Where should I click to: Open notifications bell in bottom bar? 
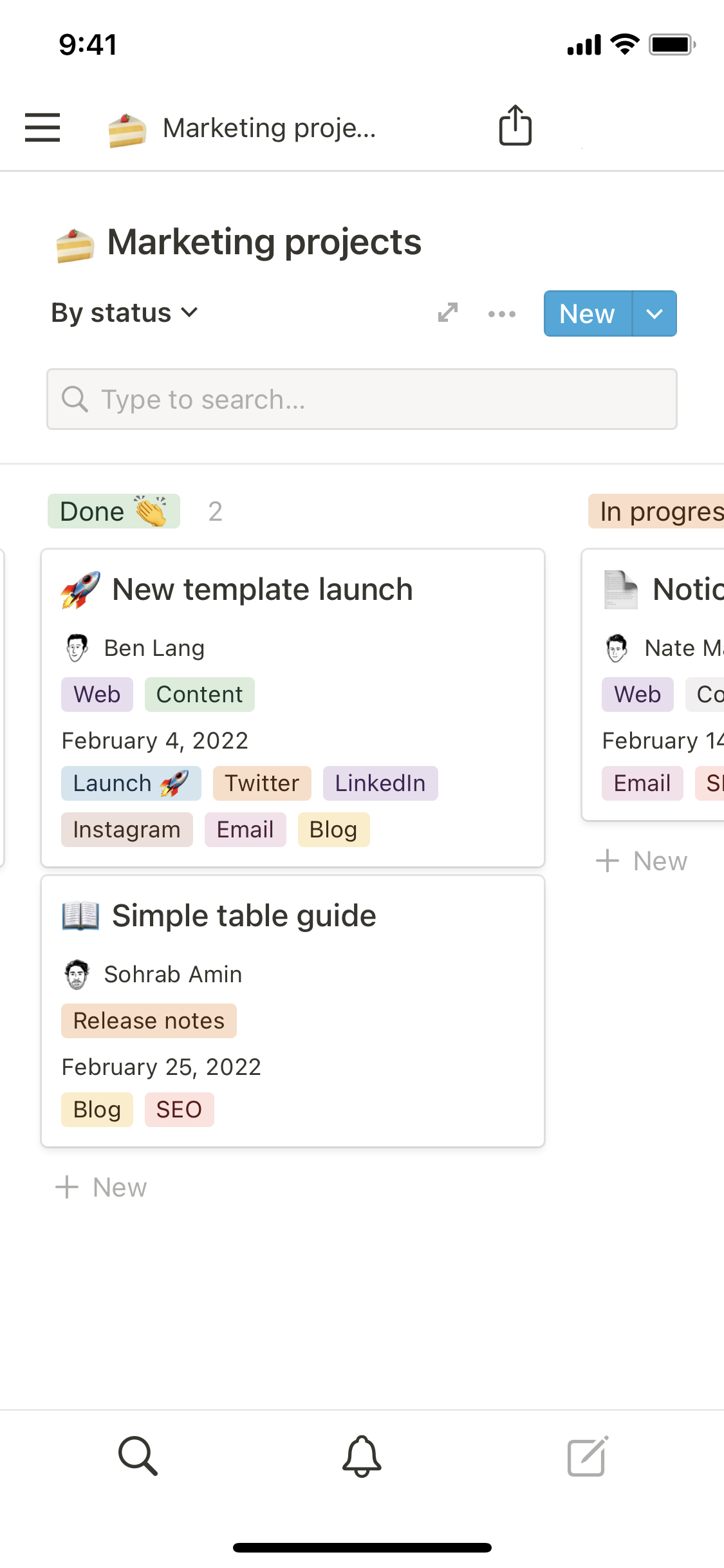tap(362, 1456)
